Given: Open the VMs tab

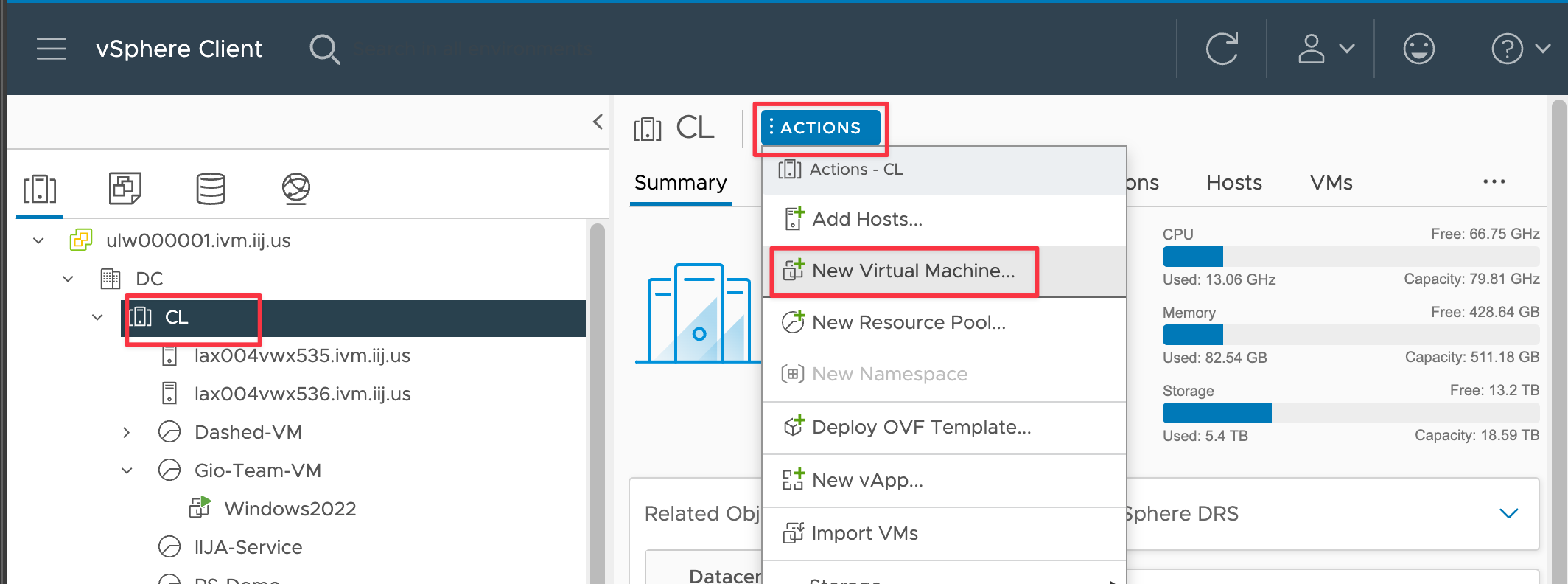Looking at the screenshot, I should [1331, 182].
